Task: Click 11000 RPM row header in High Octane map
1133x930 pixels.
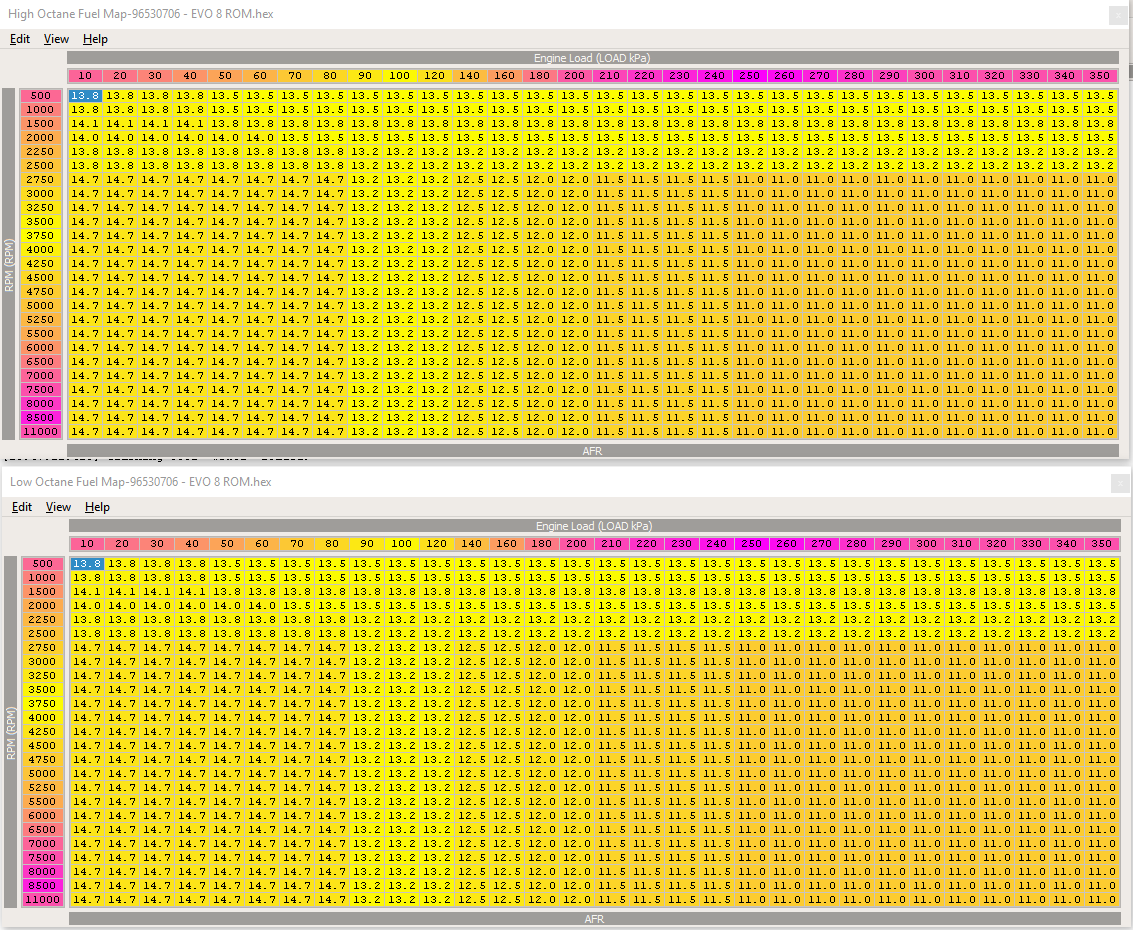Action: (x=41, y=431)
